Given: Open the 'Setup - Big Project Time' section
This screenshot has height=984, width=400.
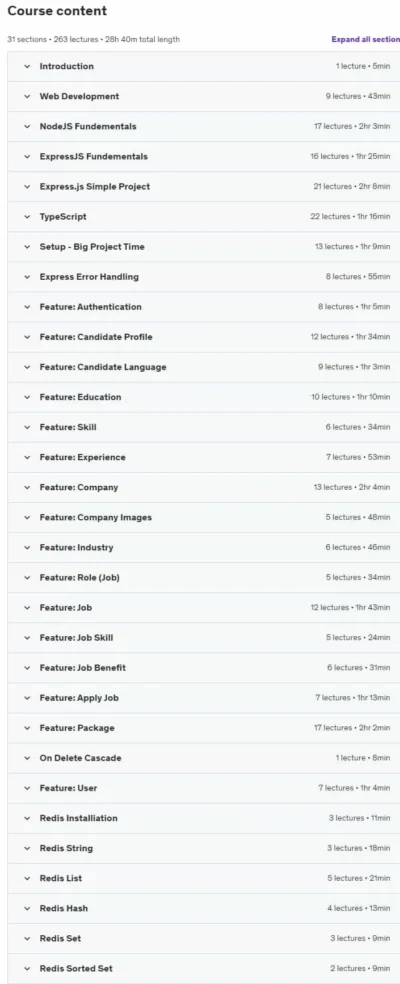Looking at the screenshot, I should point(203,247).
